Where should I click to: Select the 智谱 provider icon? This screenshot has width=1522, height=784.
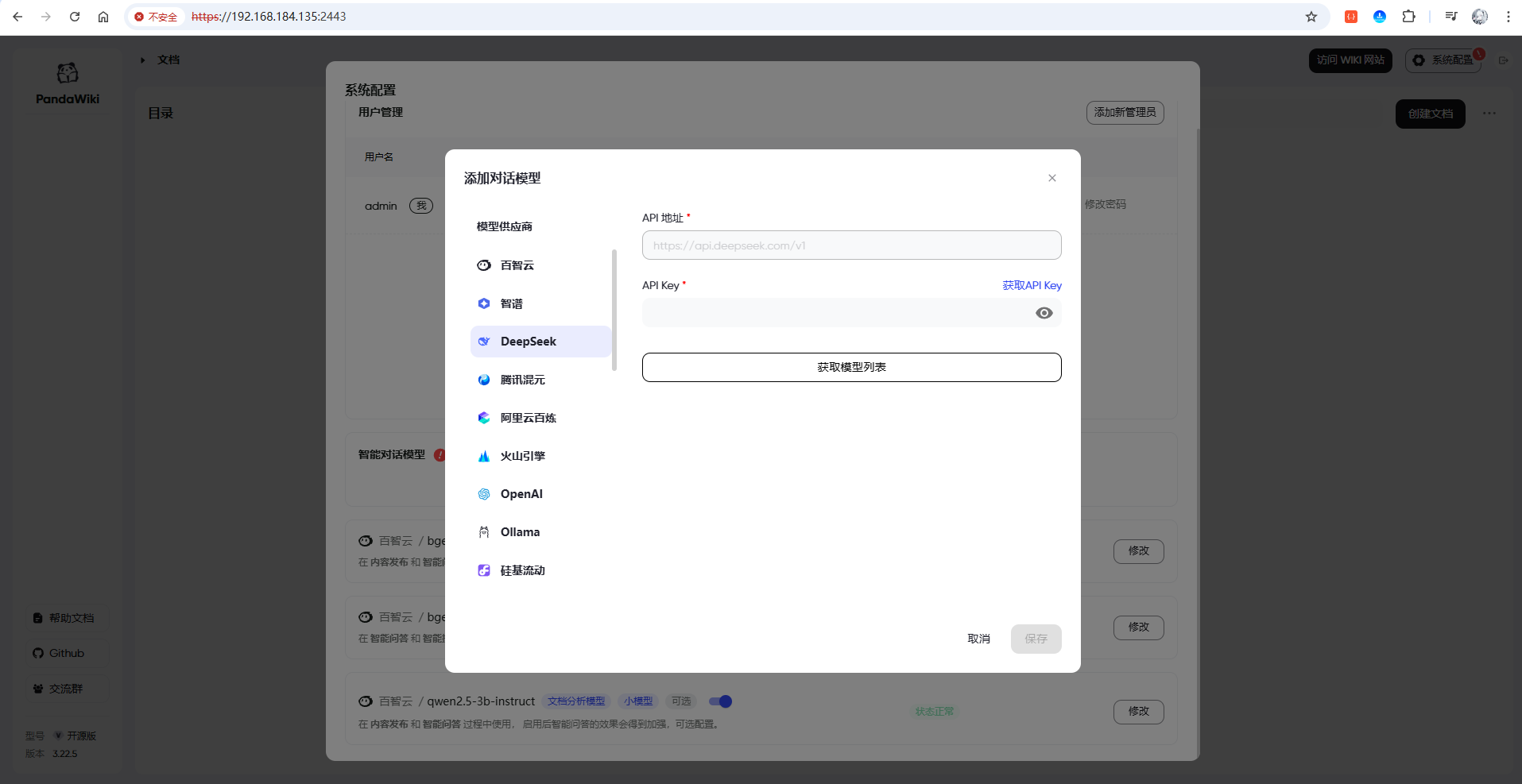coord(484,303)
